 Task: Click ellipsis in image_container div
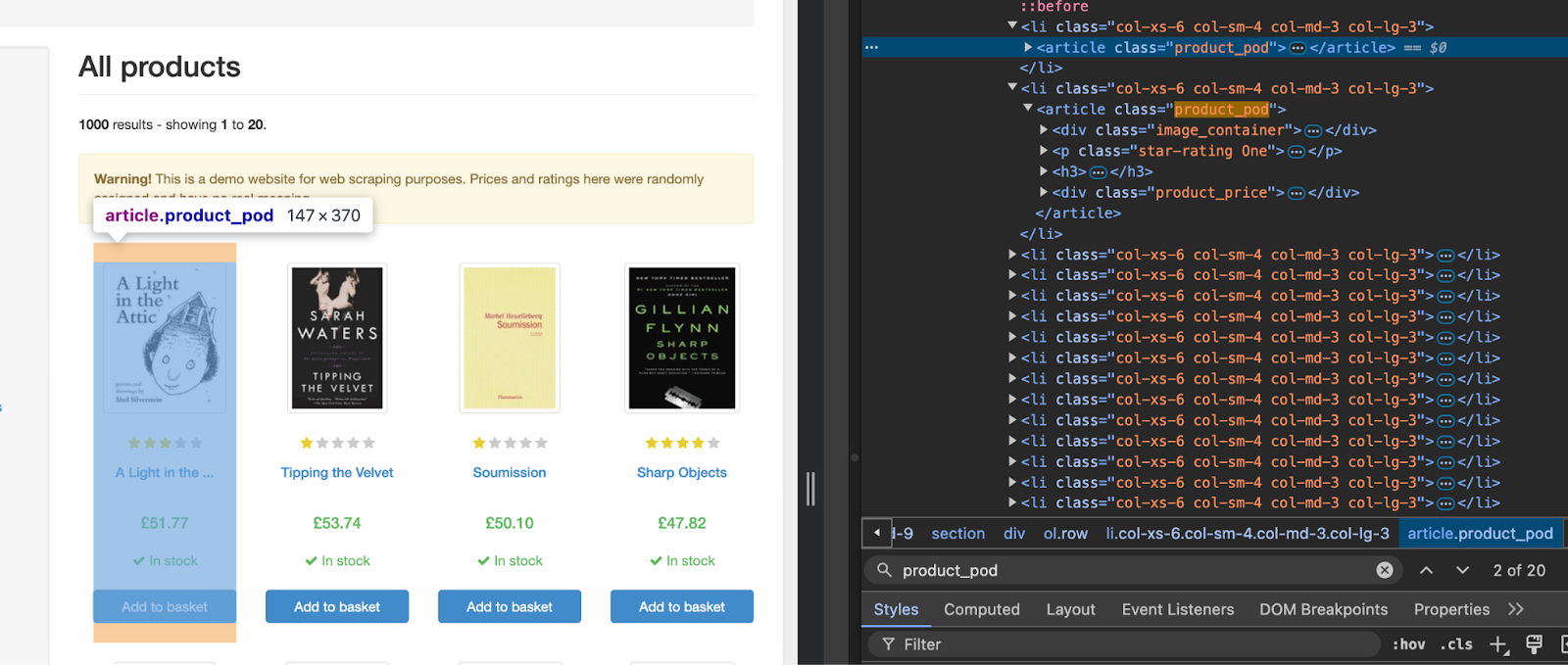[x=1313, y=130]
